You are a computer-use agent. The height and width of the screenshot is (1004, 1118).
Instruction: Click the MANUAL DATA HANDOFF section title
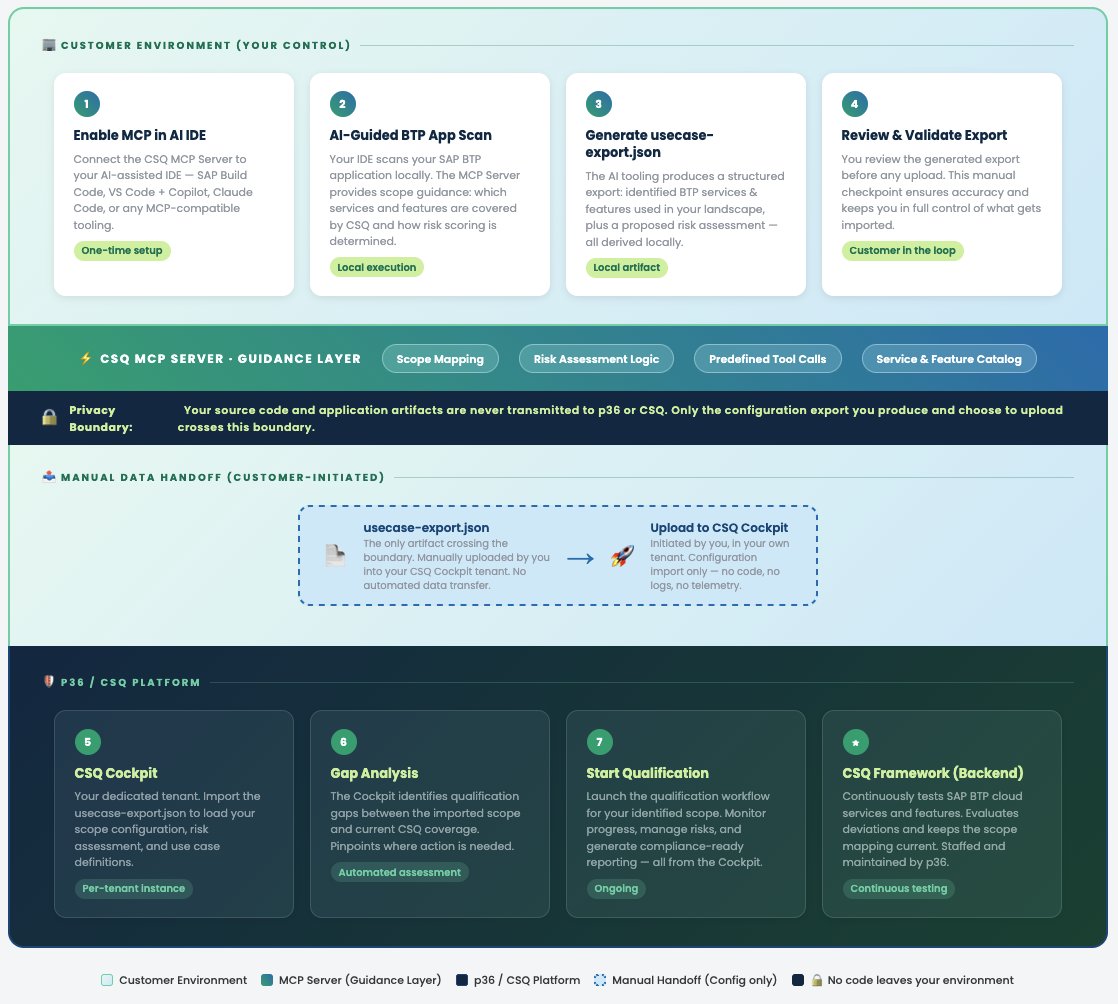point(222,477)
